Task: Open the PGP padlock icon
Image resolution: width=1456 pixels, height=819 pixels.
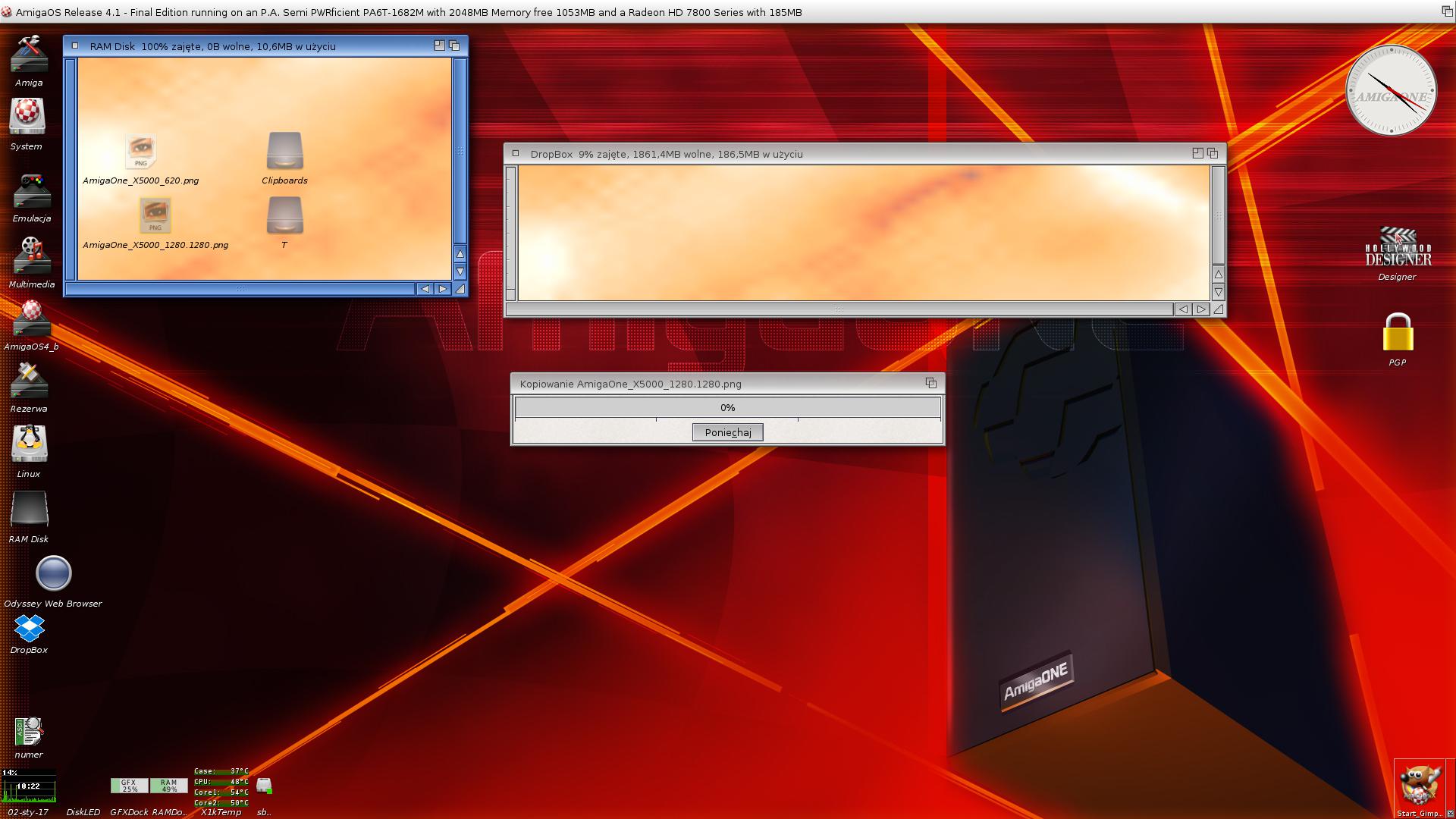Action: coord(1398,332)
